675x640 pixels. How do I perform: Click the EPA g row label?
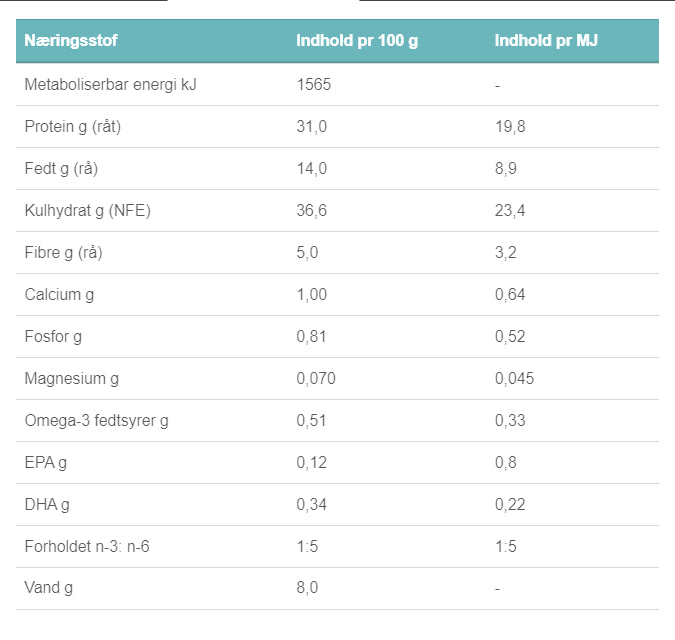coord(46,462)
